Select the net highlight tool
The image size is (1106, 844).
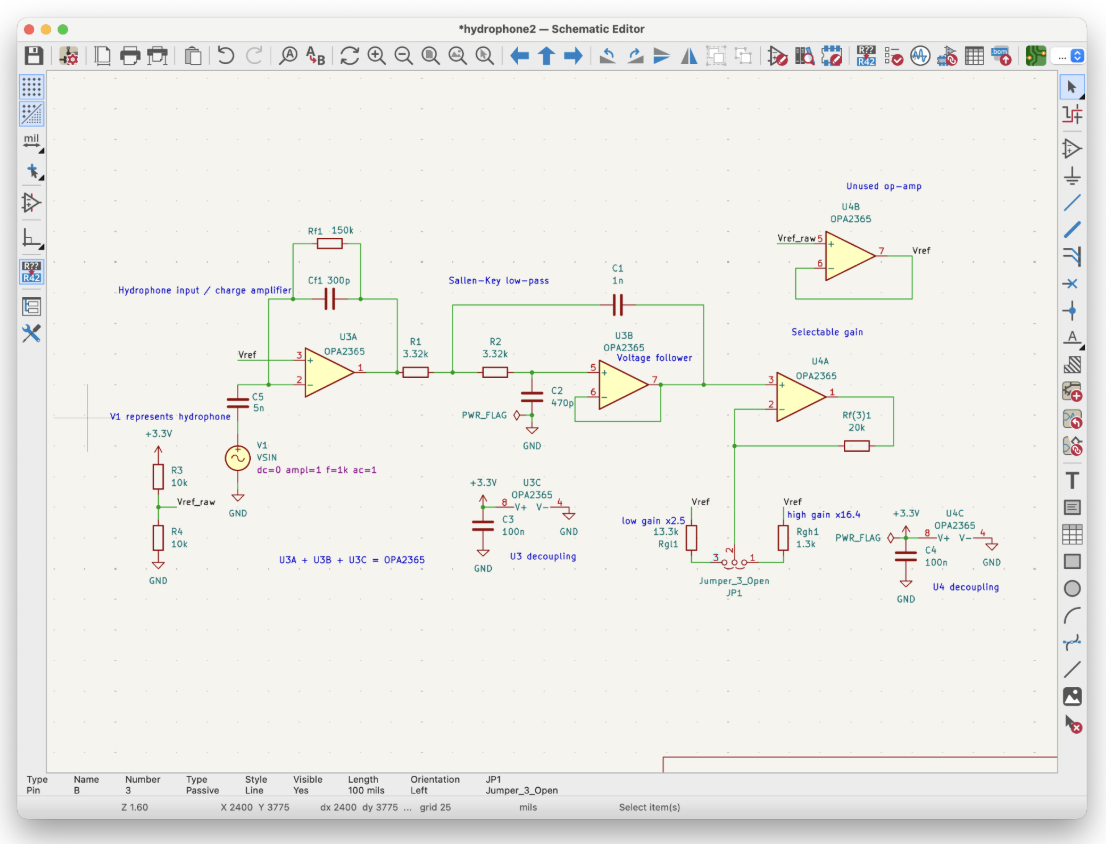point(1072,114)
